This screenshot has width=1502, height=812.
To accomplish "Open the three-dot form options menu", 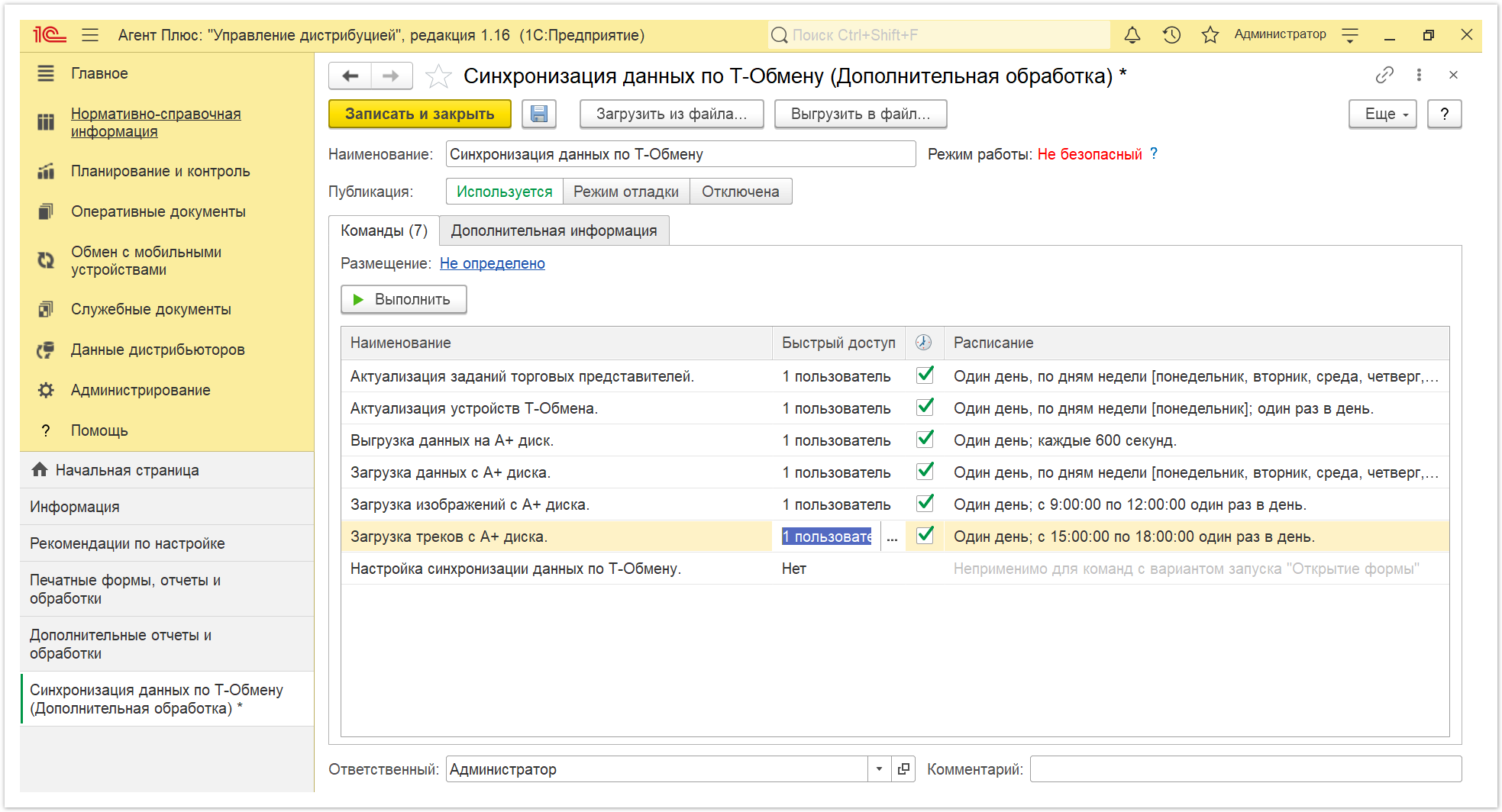I will click(x=1419, y=75).
